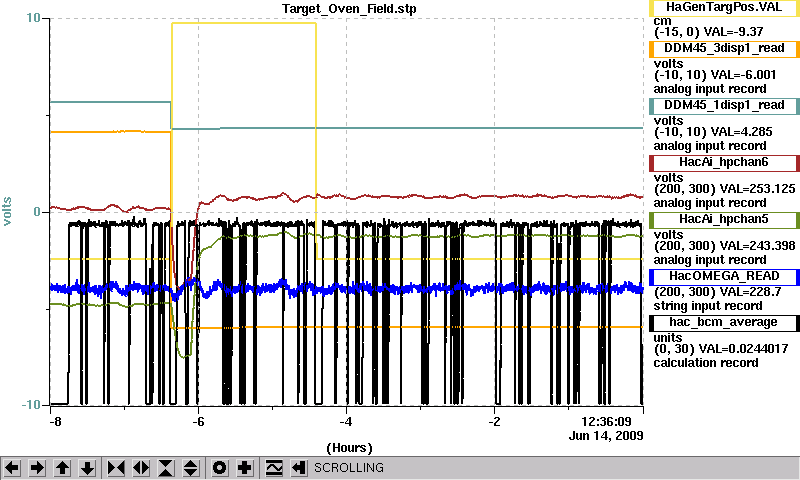Select the DDM45_3disp1_read legend entry

pos(724,48)
